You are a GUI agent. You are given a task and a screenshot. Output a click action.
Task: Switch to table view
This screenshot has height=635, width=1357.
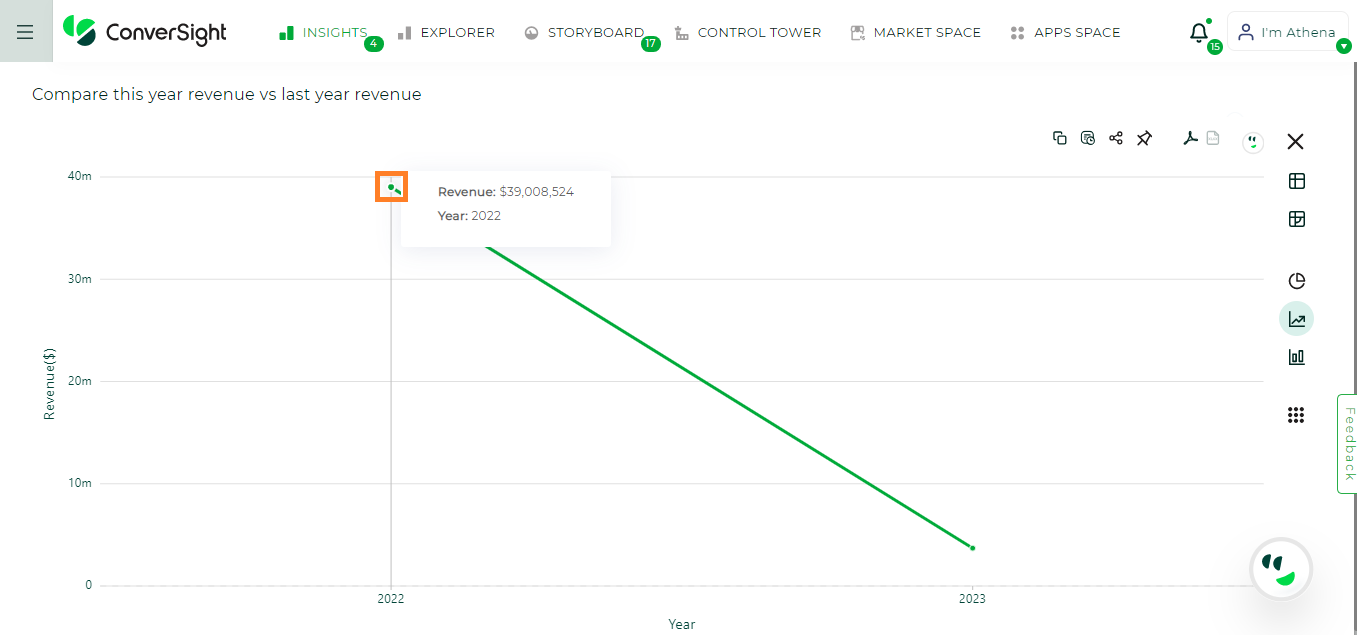1297,181
